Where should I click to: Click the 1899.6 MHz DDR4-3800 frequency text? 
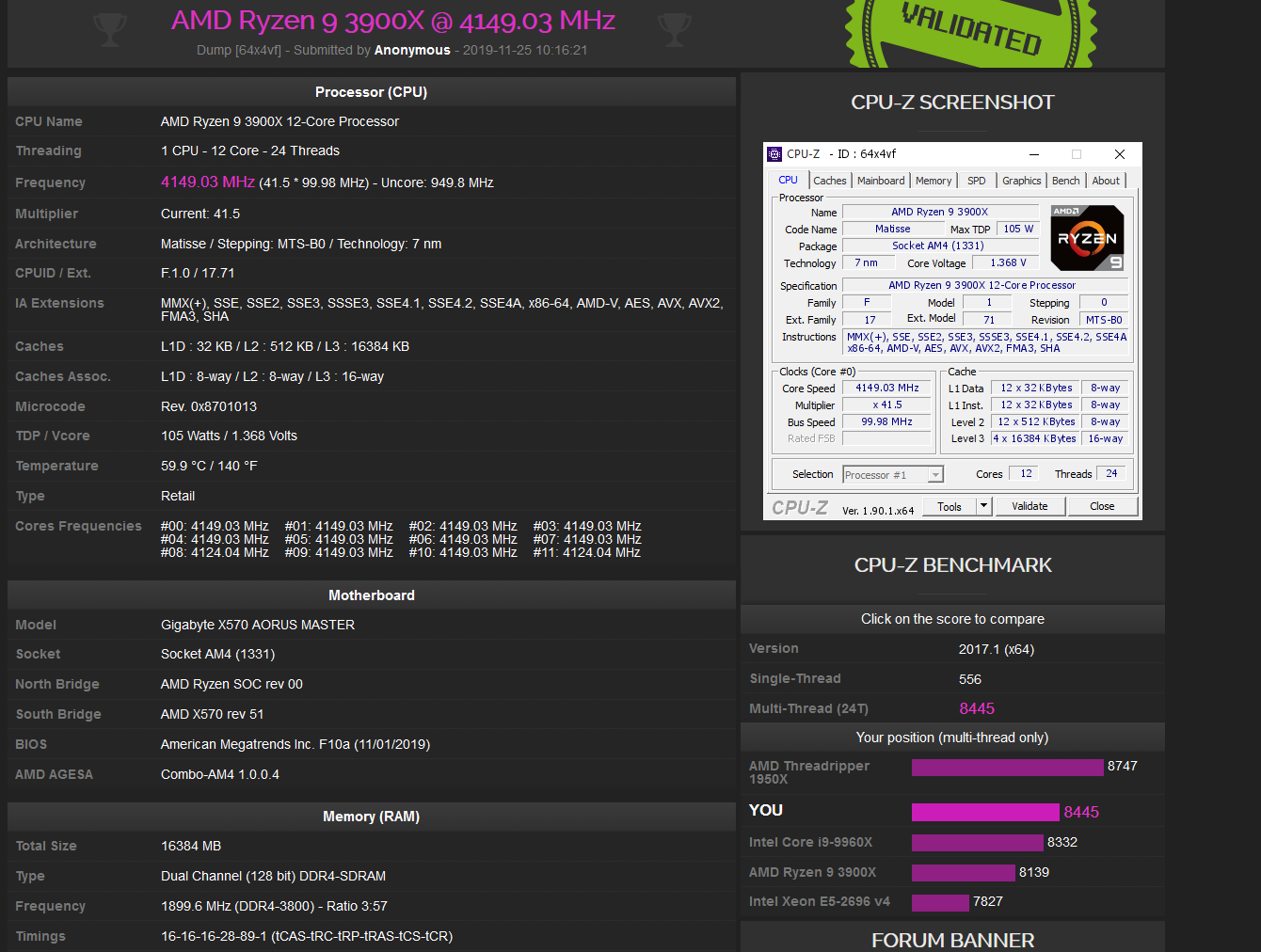tap(274, 906)
